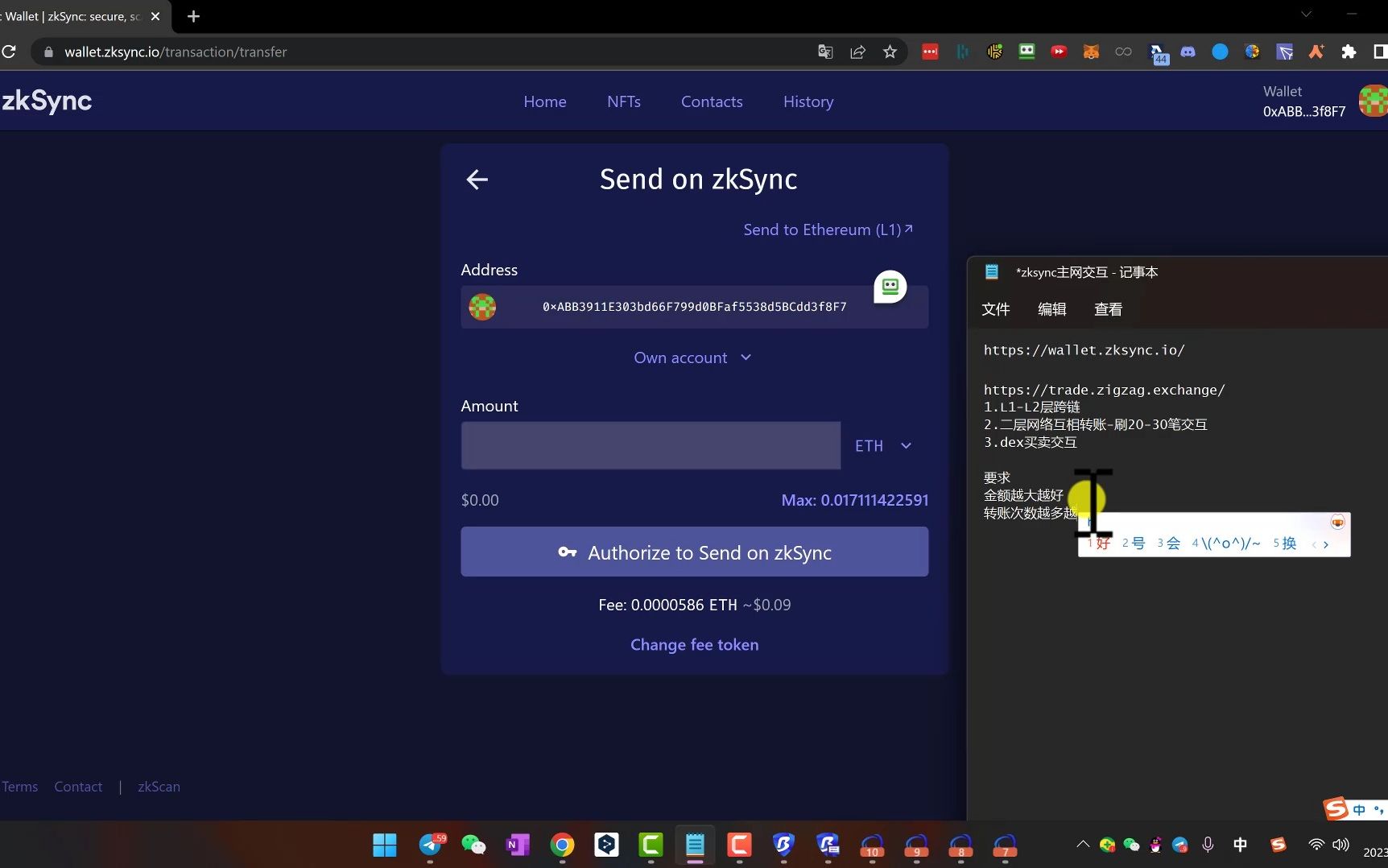Open the volume speaker icon in the tray
The height and width of the screenshot is (868, 1388).
click(x=1340, y=844)
